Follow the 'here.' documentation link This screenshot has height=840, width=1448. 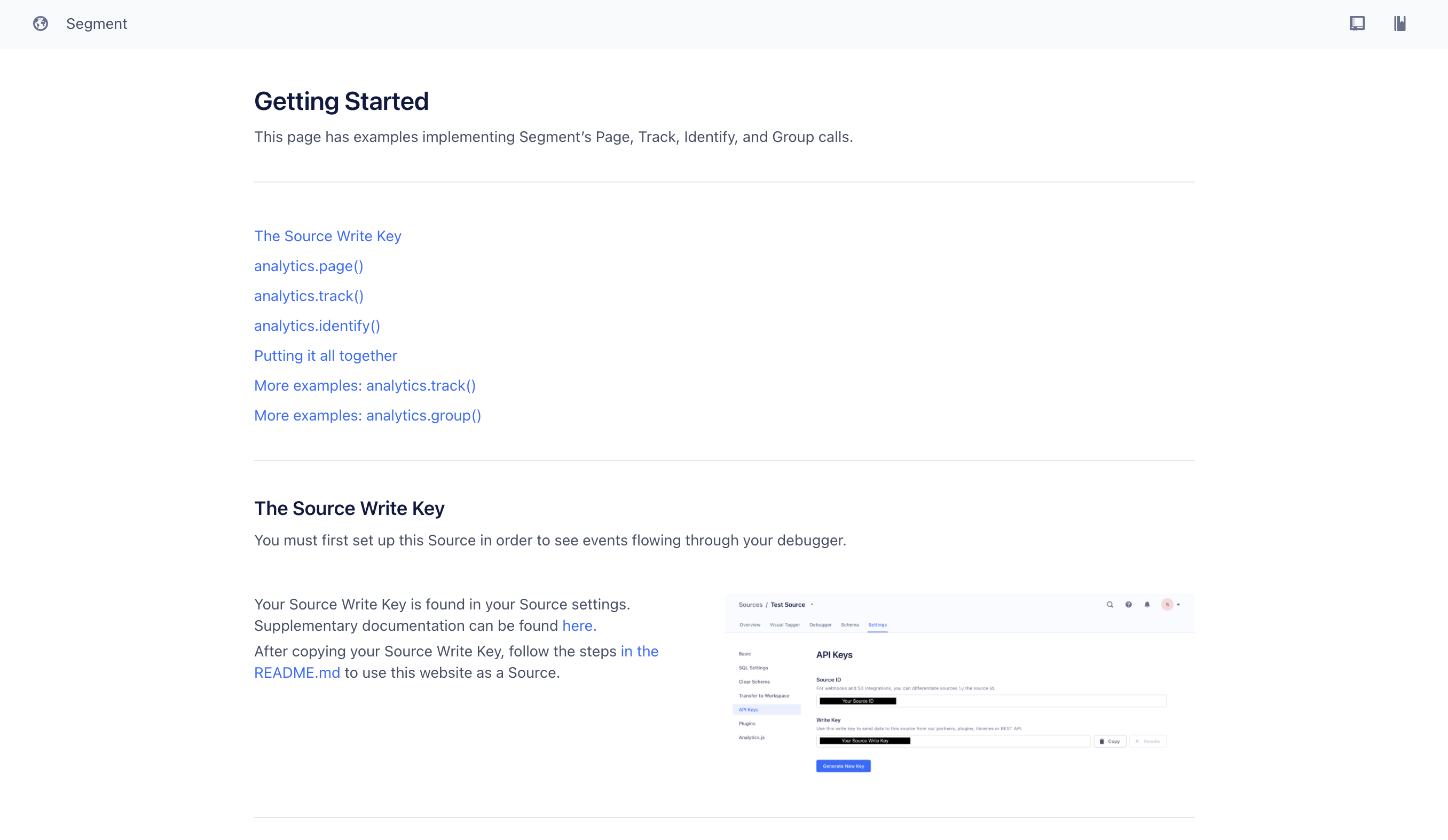pyautogui.click(x=579, y=625)
